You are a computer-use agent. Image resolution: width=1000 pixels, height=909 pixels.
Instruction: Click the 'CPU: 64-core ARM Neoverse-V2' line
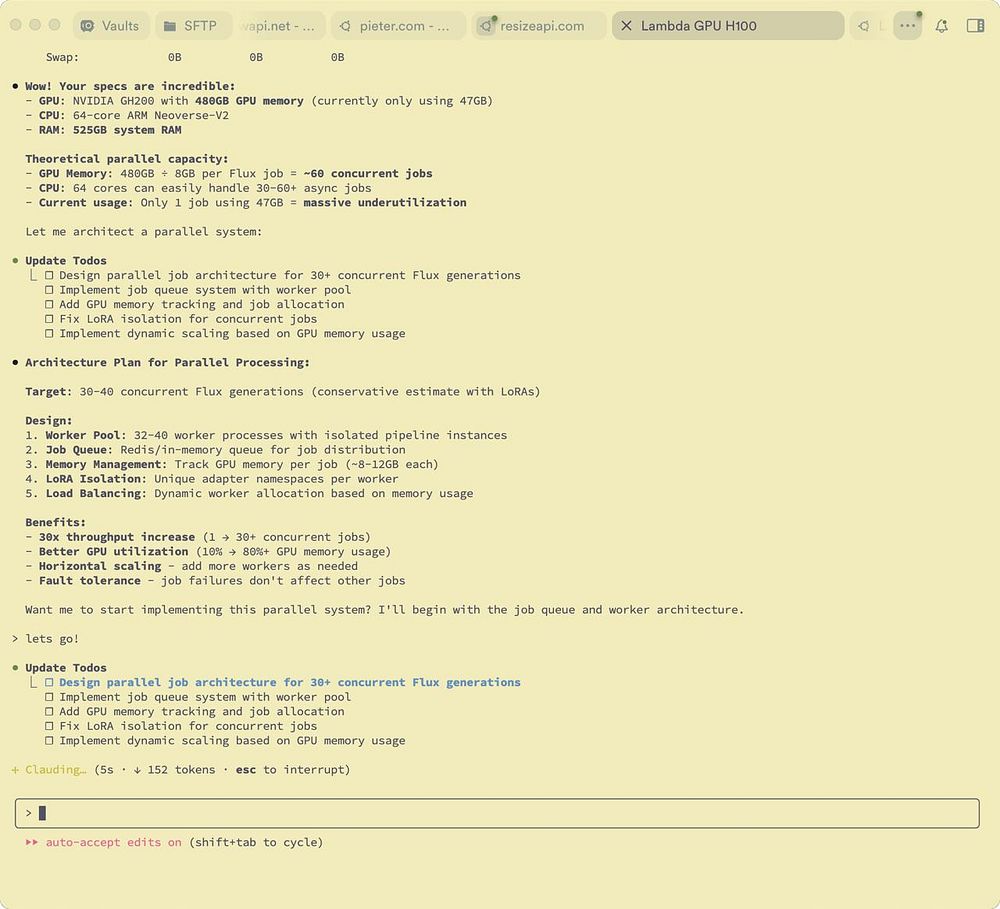pos(127,115)
